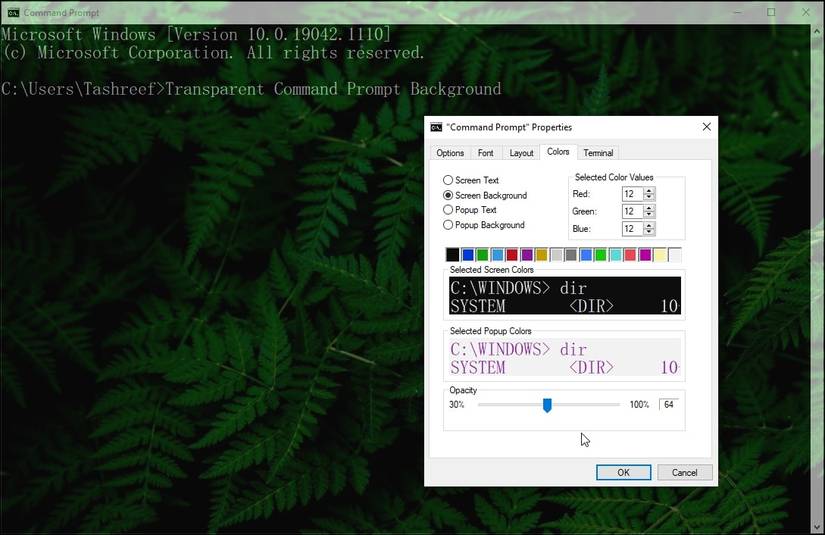Viewport: 825px width, 535px height.
Task: Choose the gold color swatch
Action: pyautogui.click(x=541, y=255)
